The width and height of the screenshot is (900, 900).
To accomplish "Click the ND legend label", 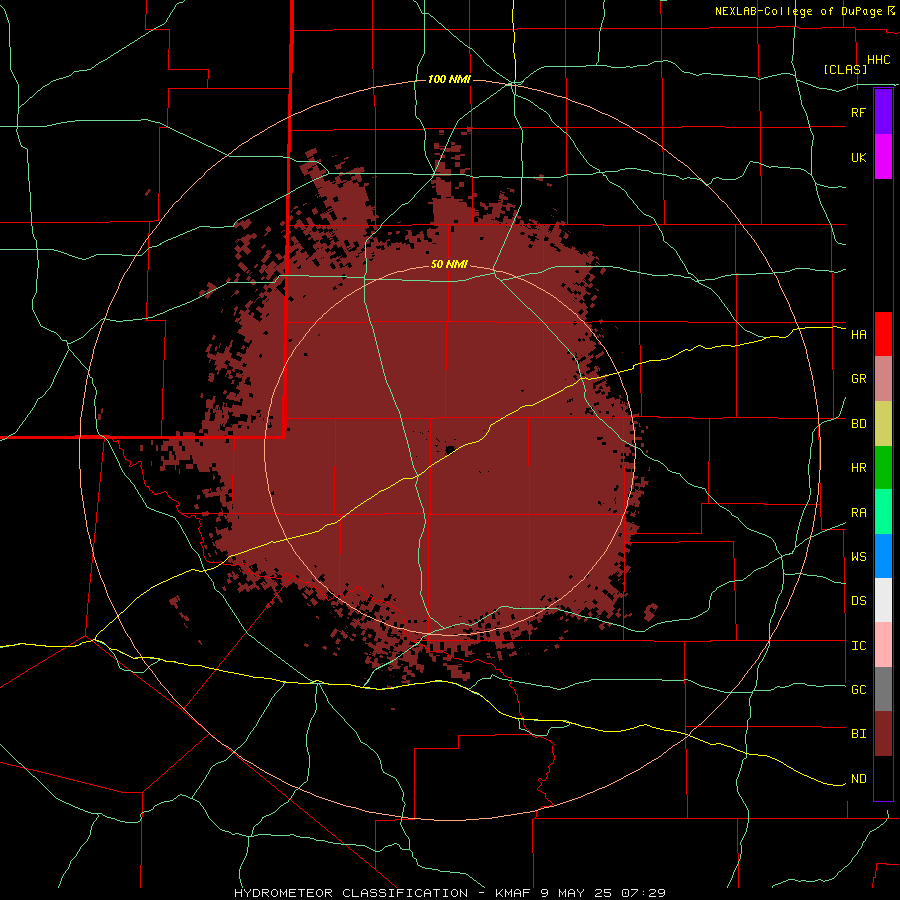I will point(858,779).
